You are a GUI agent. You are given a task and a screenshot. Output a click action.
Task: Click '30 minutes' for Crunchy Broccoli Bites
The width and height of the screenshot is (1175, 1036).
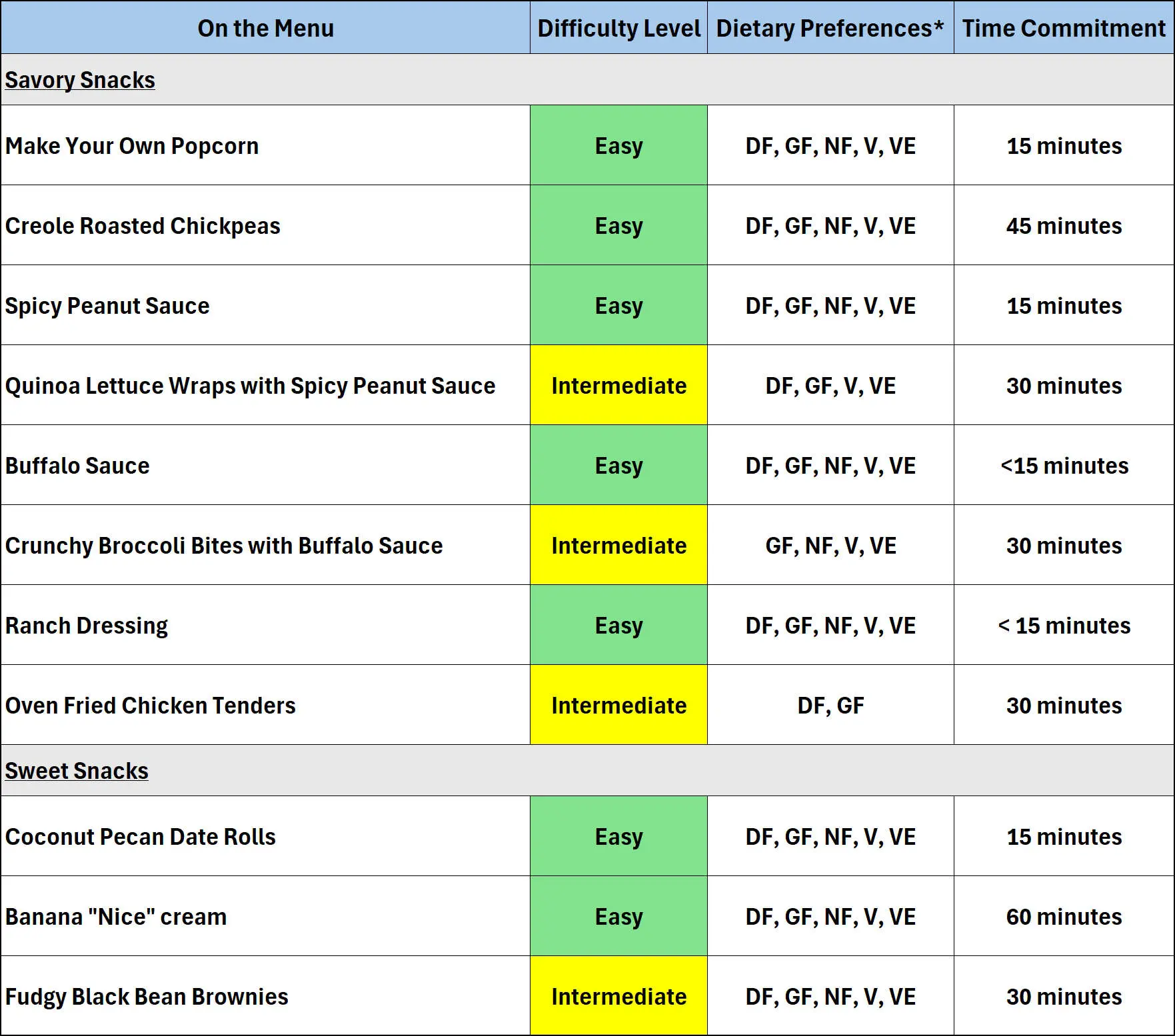click(1064, 545)
